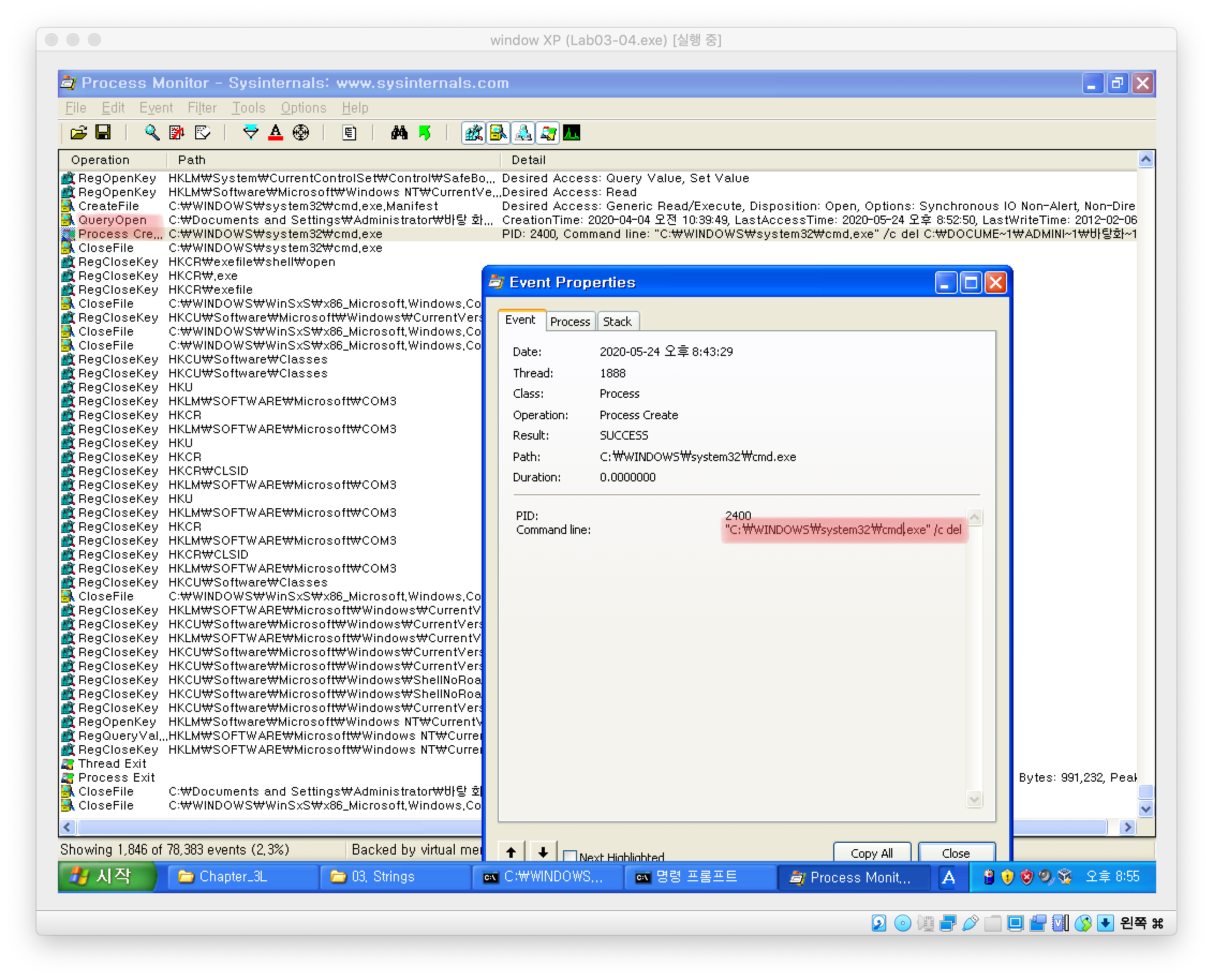This screenshot has height=980, width=1213.
Task: Open the File menu
Action: (x=76, y=108)
